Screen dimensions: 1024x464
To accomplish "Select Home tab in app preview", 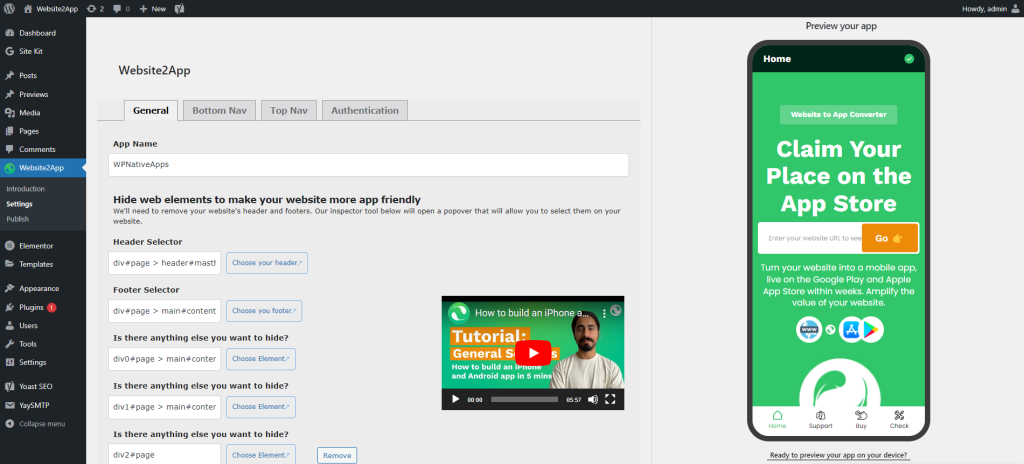I will point(777,420).
